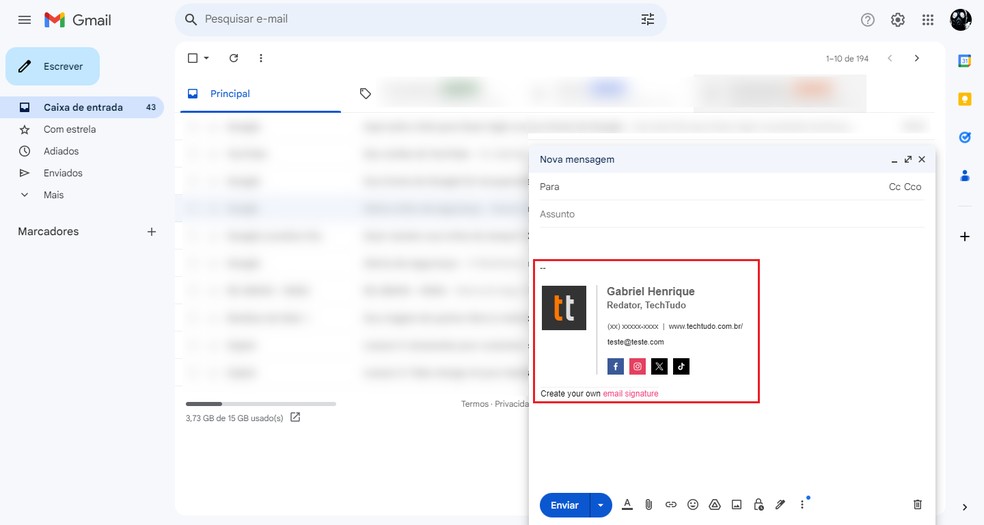Open search filter options slider icon
The image size is (984, 525).
(x=648, y=20)
